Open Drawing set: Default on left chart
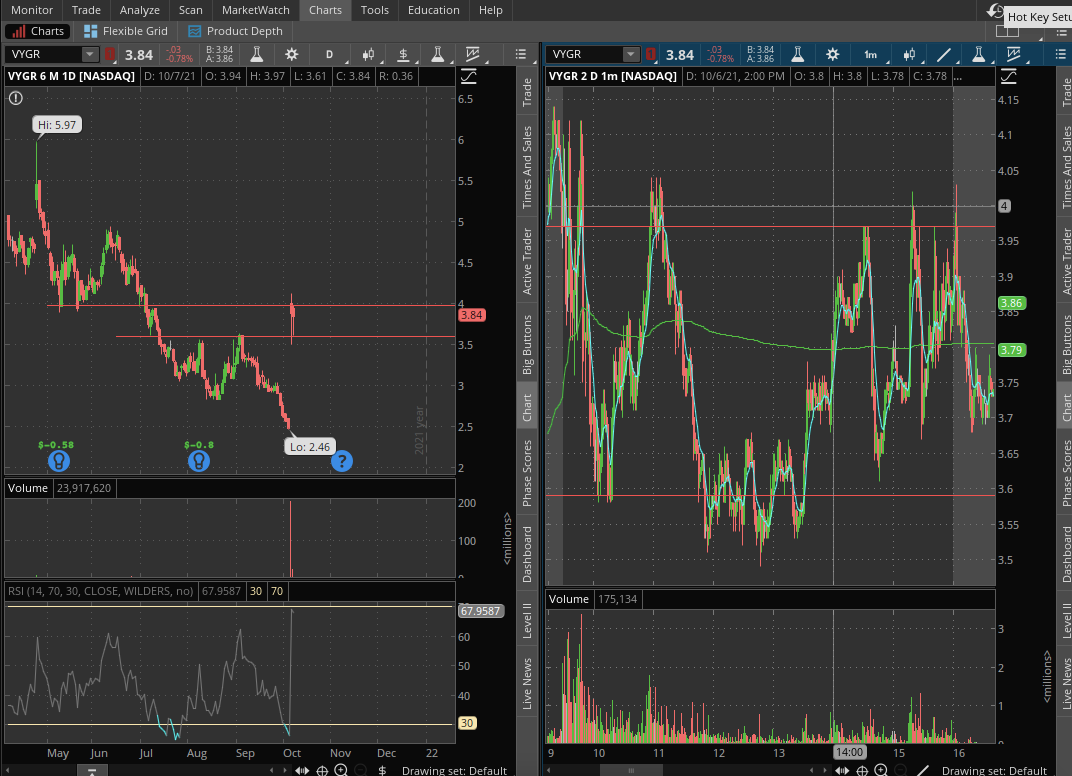 pos(454,771)
